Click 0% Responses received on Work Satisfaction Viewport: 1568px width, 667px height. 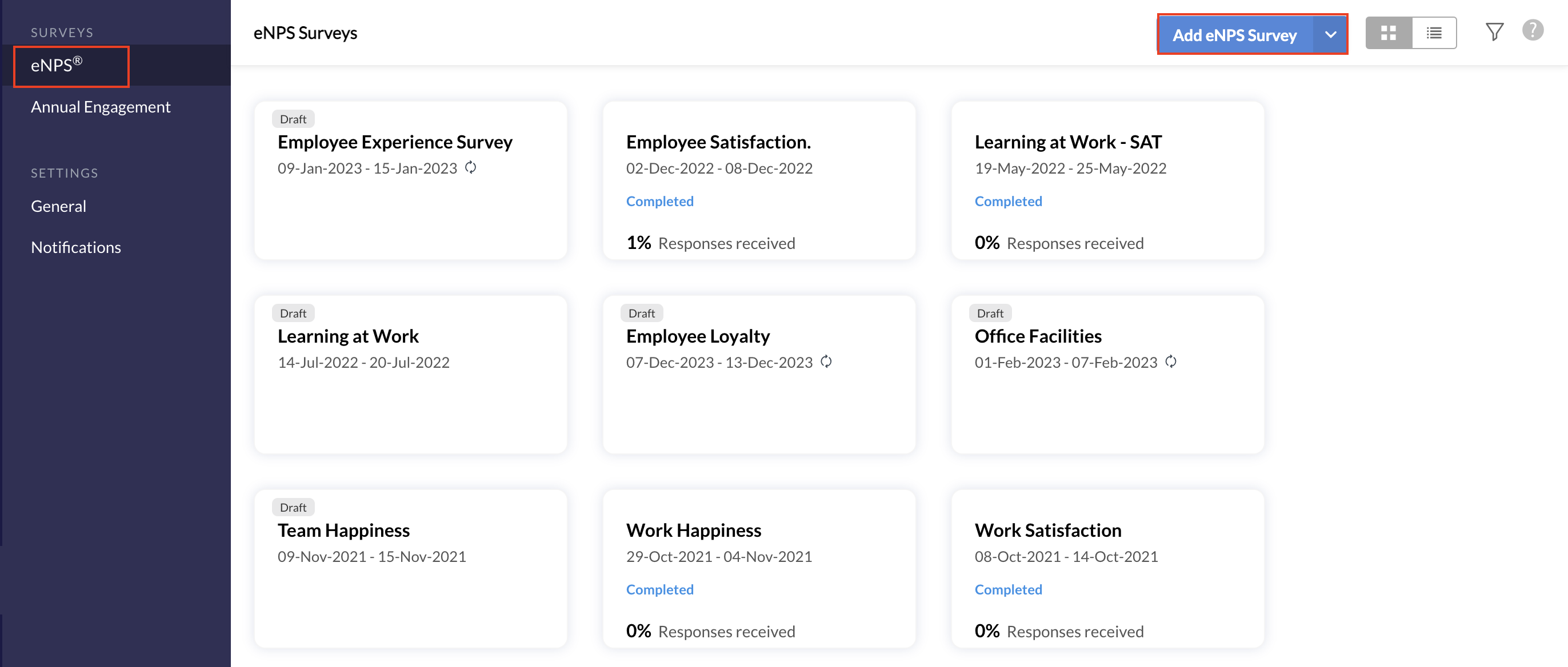tap(1059, 631)
